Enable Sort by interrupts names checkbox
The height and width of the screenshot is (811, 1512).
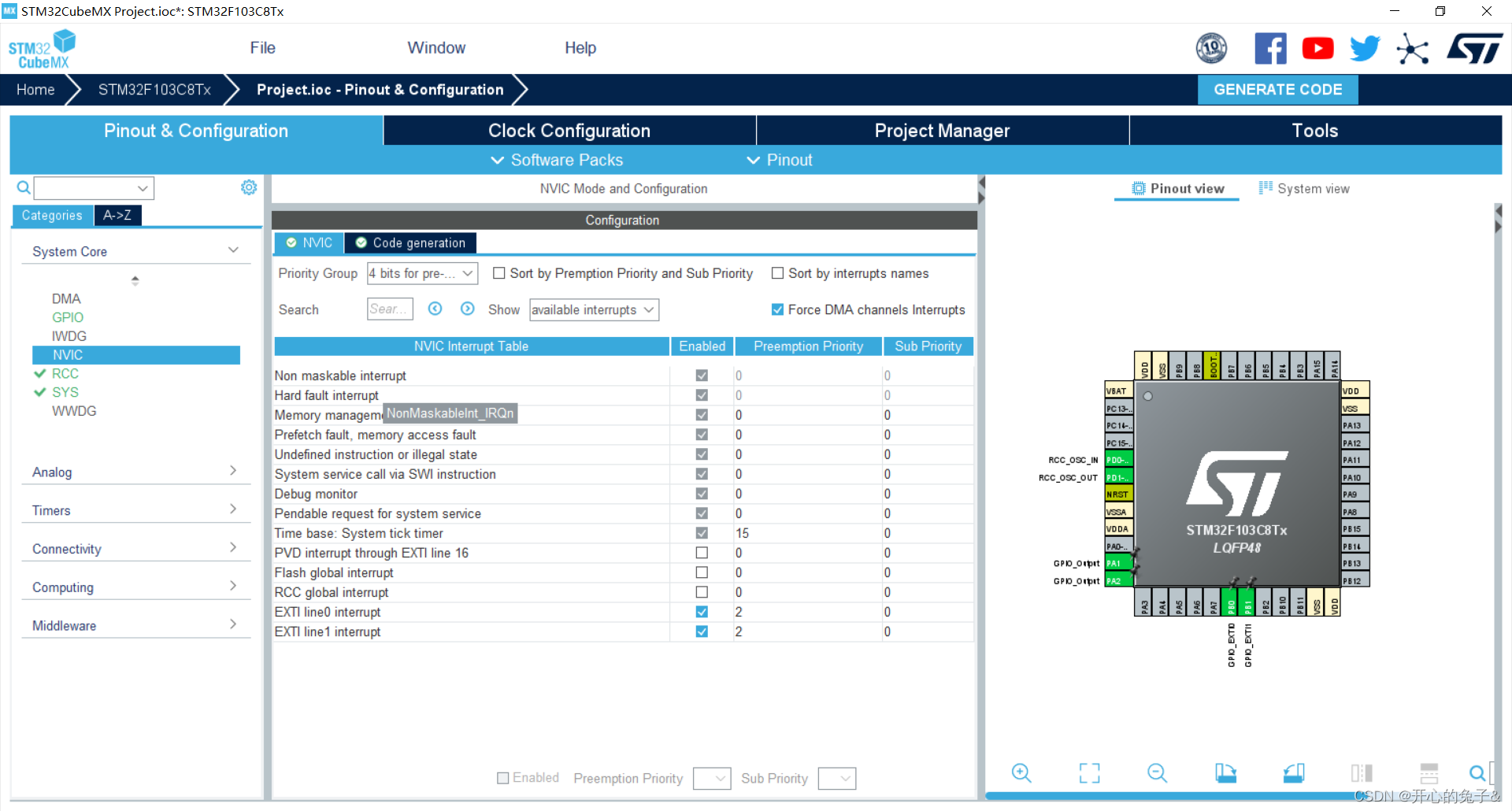(777, 273)
